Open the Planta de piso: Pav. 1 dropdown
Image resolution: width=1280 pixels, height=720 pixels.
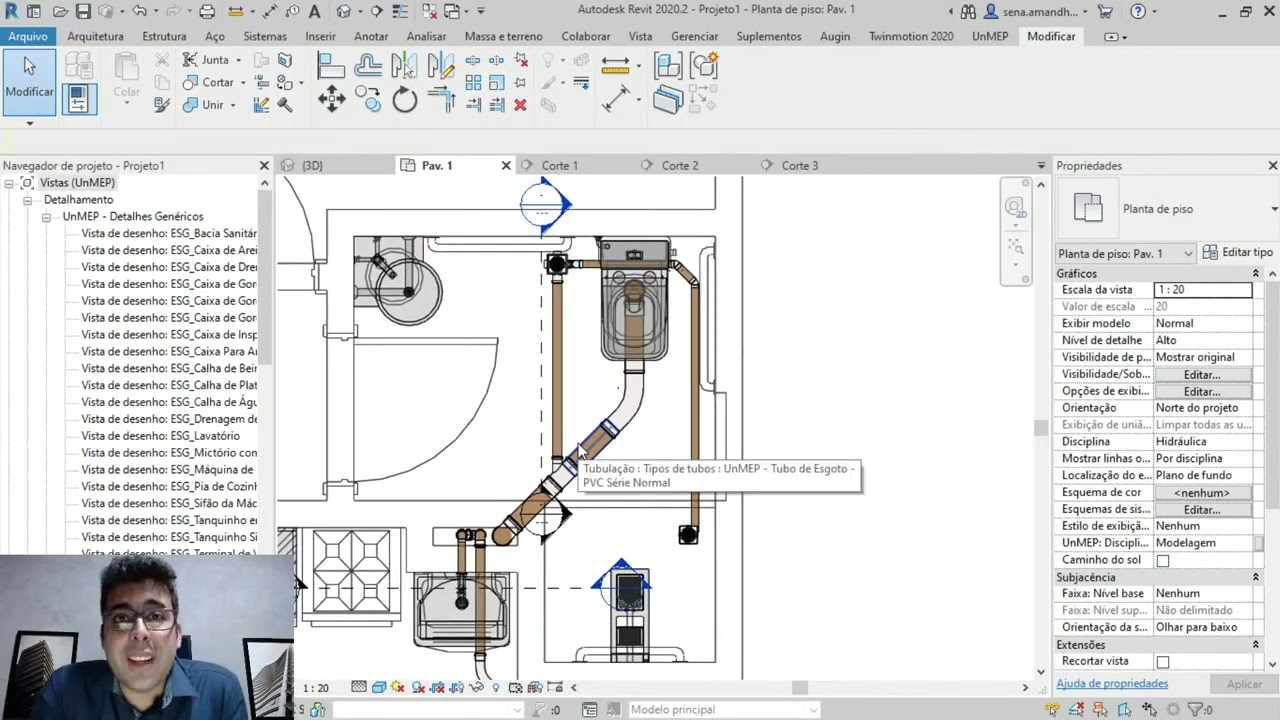coord(1126,253)
